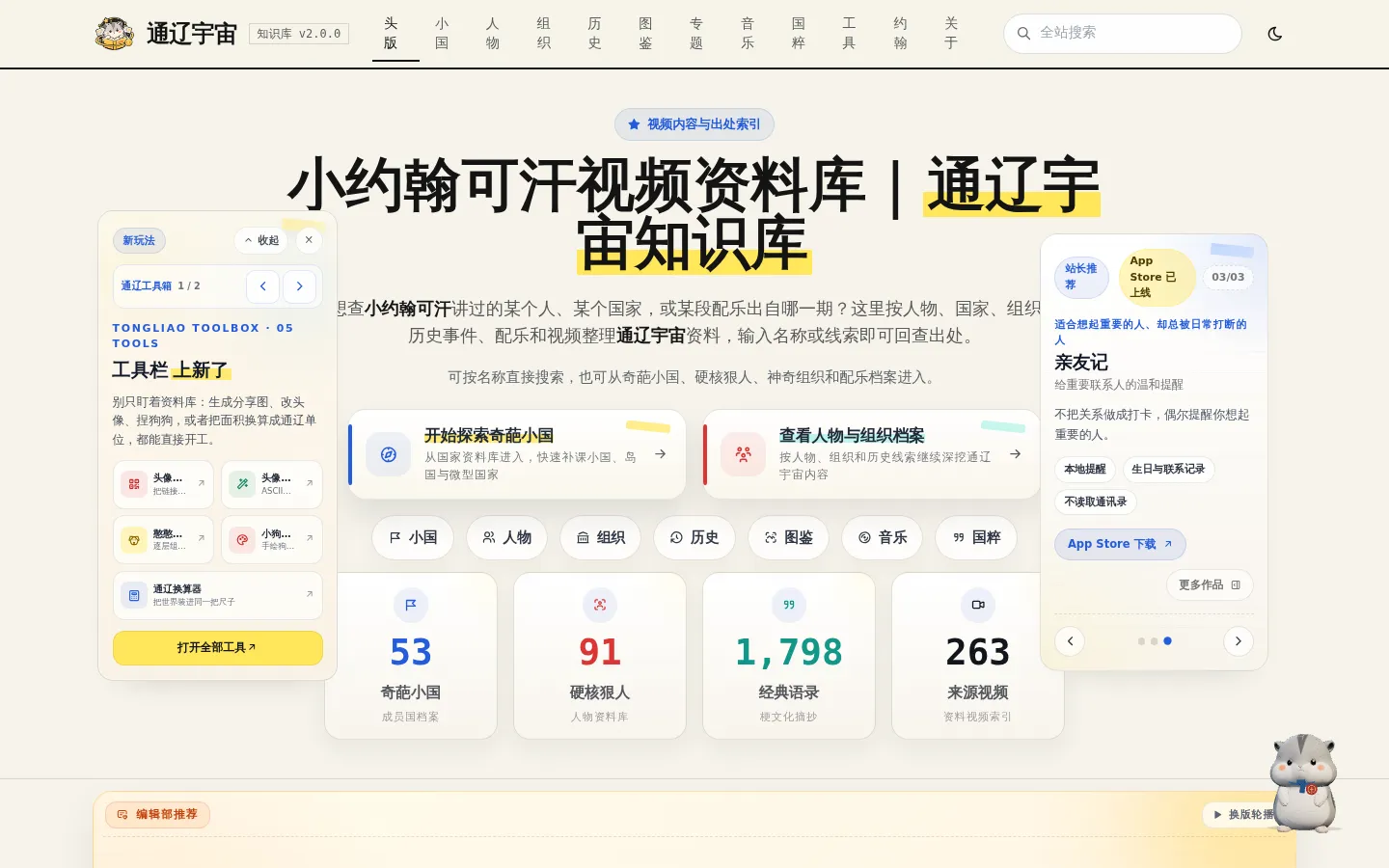The height and width of the screenshot is (868, 1389).
Task: Click the 更多作品 button
Action: [1210, 584]
